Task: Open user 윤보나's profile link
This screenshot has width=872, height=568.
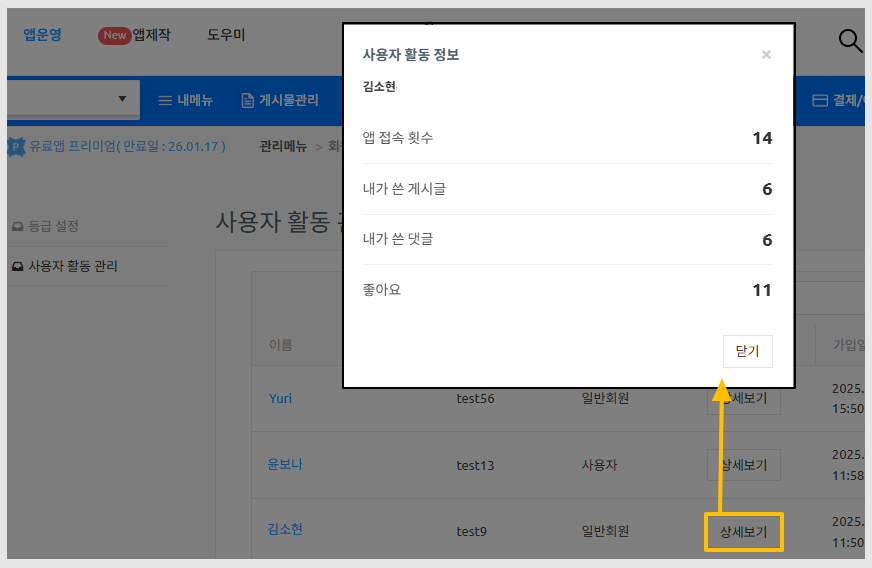Action: click(284, 465)
